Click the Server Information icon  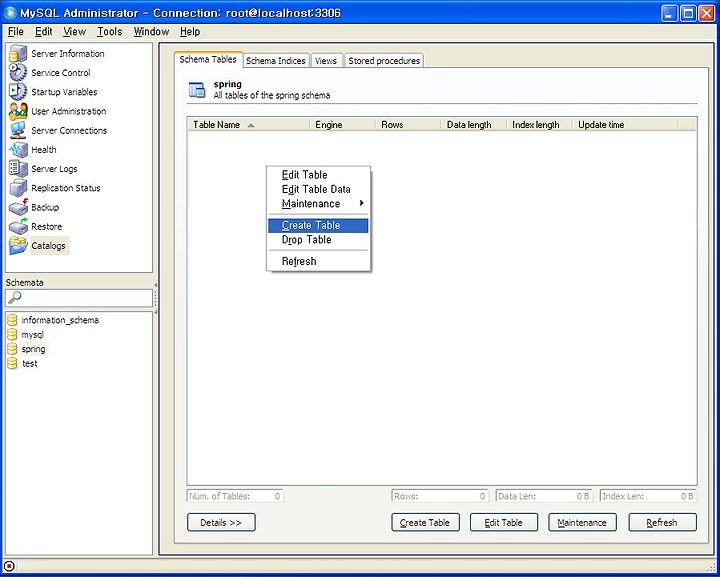[18, 54]
